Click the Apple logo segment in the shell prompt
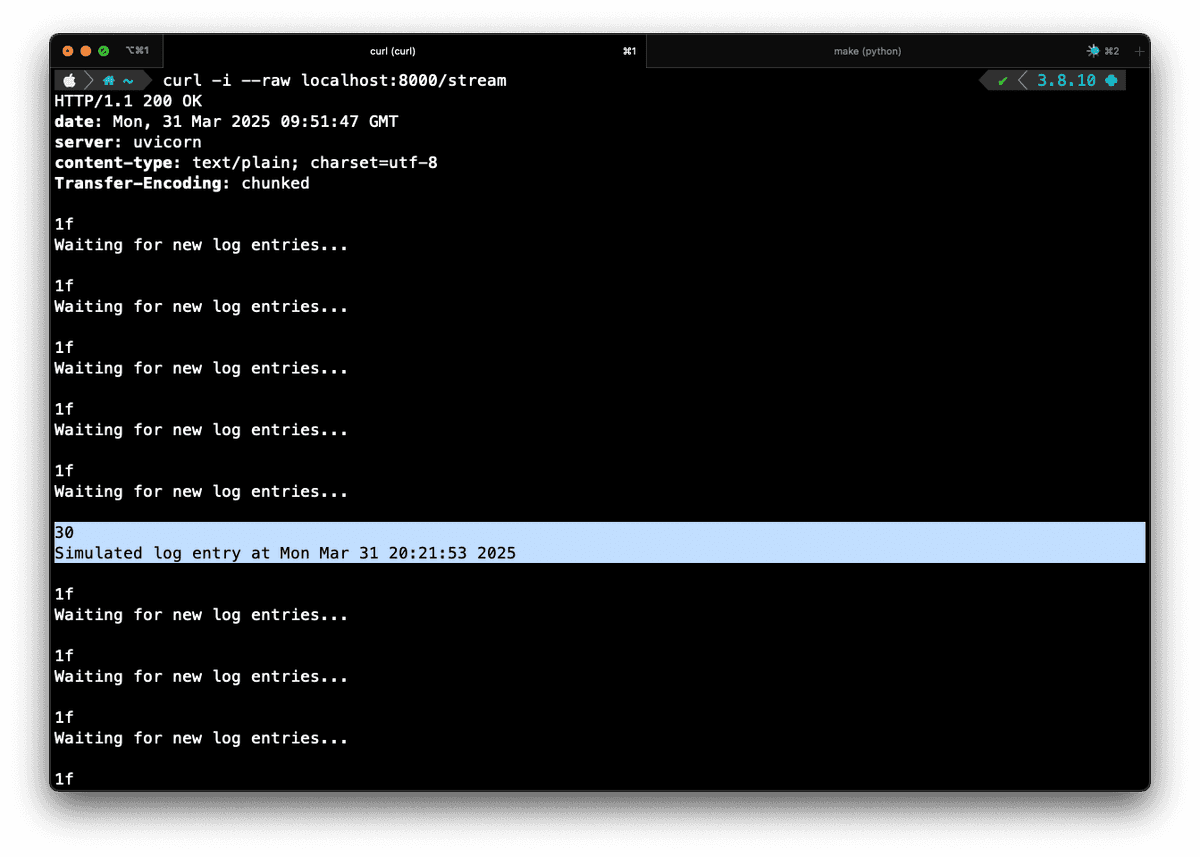The height and width of the screenshot is (857, 1200). pyautogui.click(x=68, y=80)
